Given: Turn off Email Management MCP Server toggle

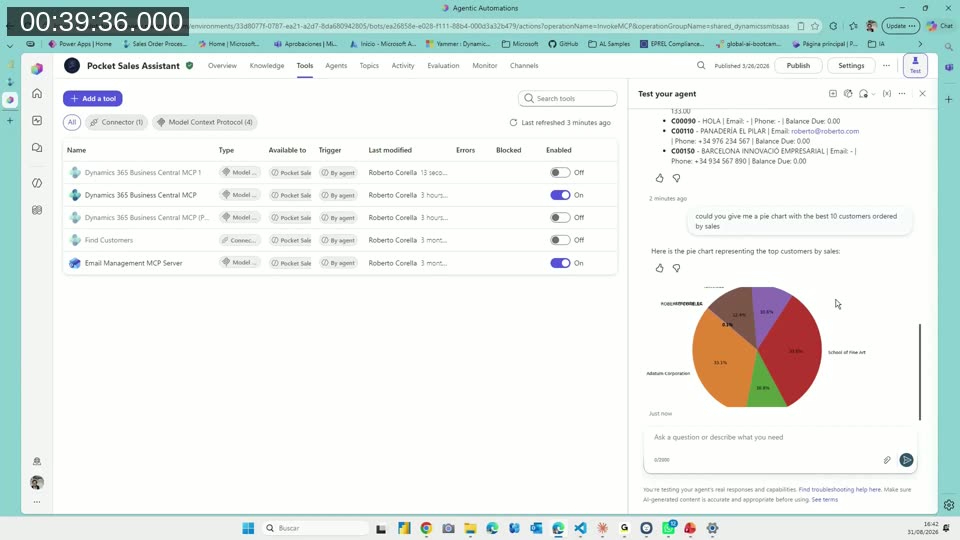Looking at the screenshot, I should point(560,263).
